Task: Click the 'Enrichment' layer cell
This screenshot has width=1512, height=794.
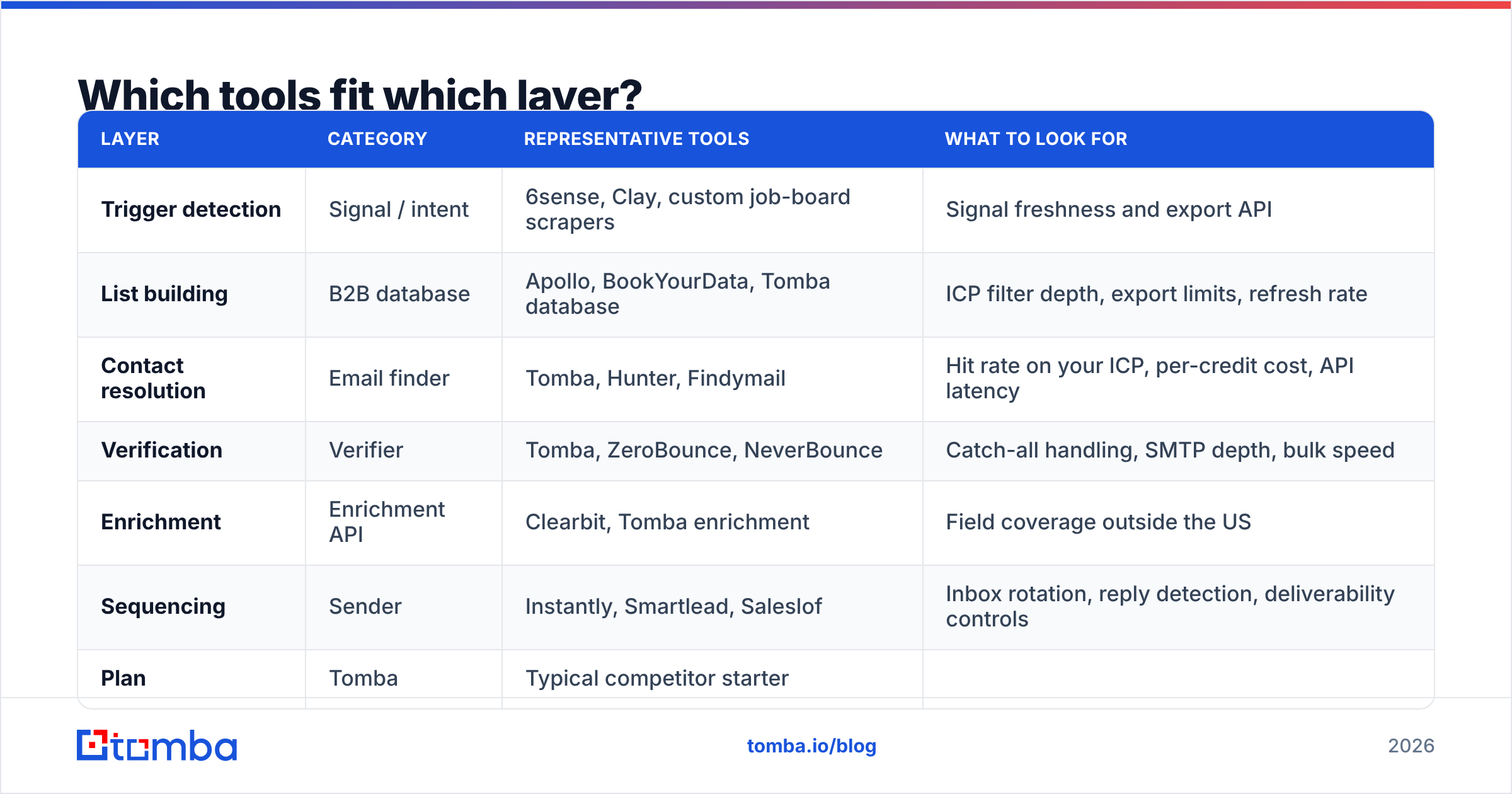Action: tap(192, 522)
